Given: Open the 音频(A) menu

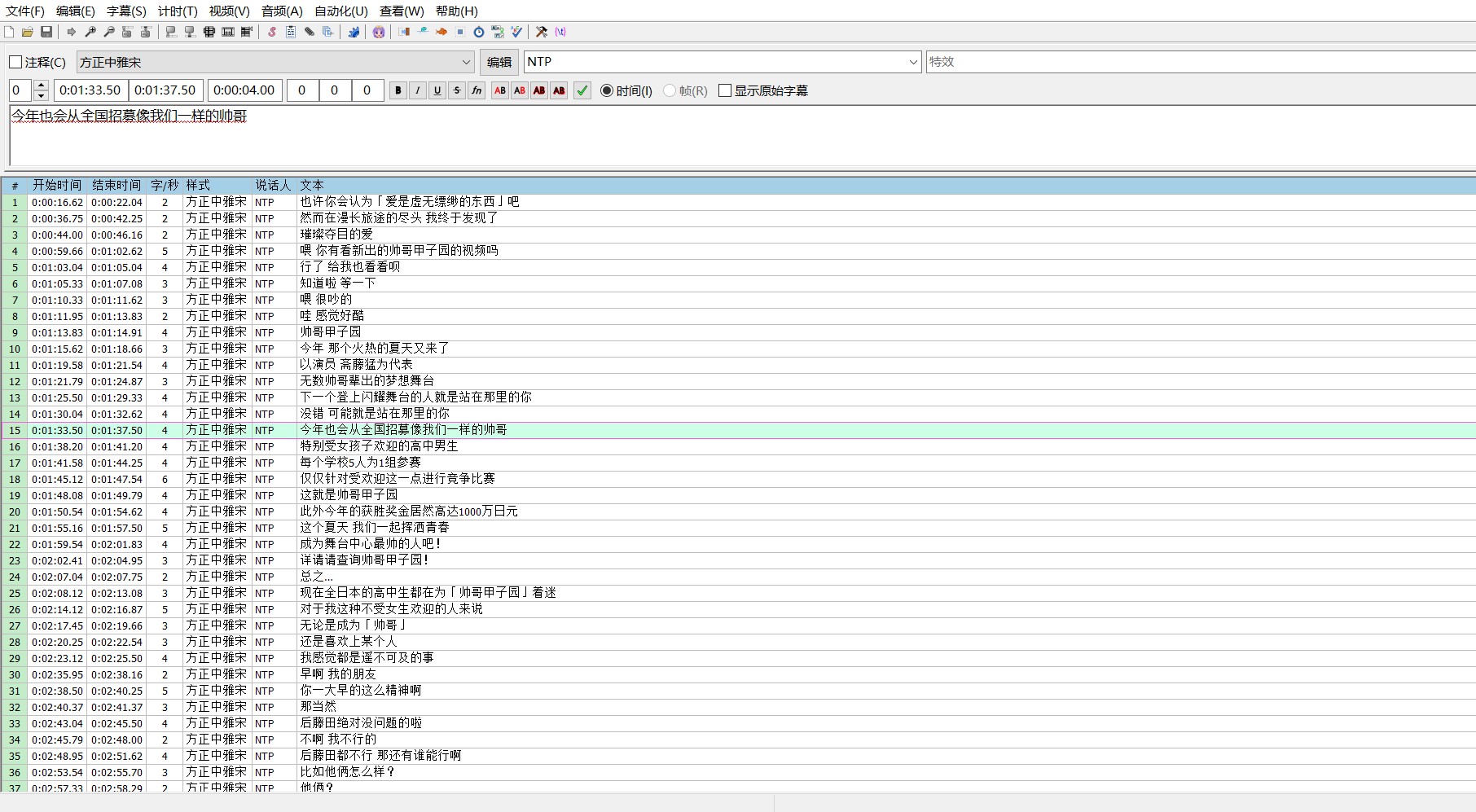Looking at the screenshot, I should point(282,11).
